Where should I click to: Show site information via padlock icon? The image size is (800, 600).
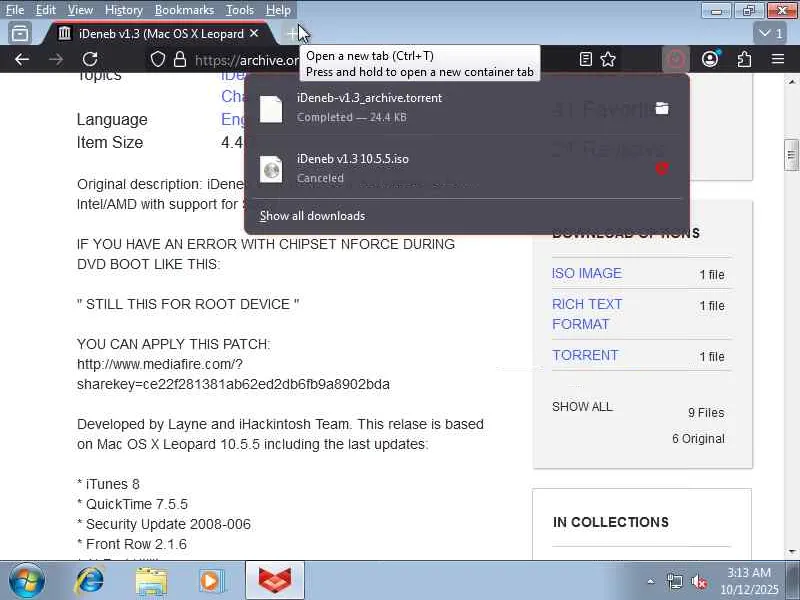coord(180,60)
